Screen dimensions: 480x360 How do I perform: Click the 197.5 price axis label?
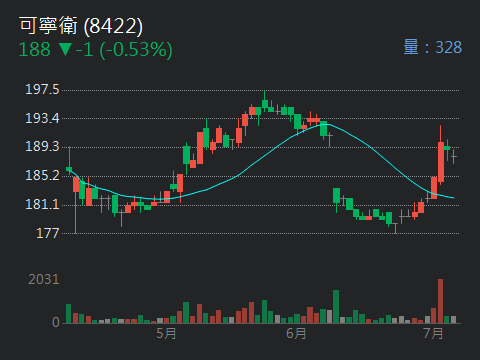(x=42, y=89)
